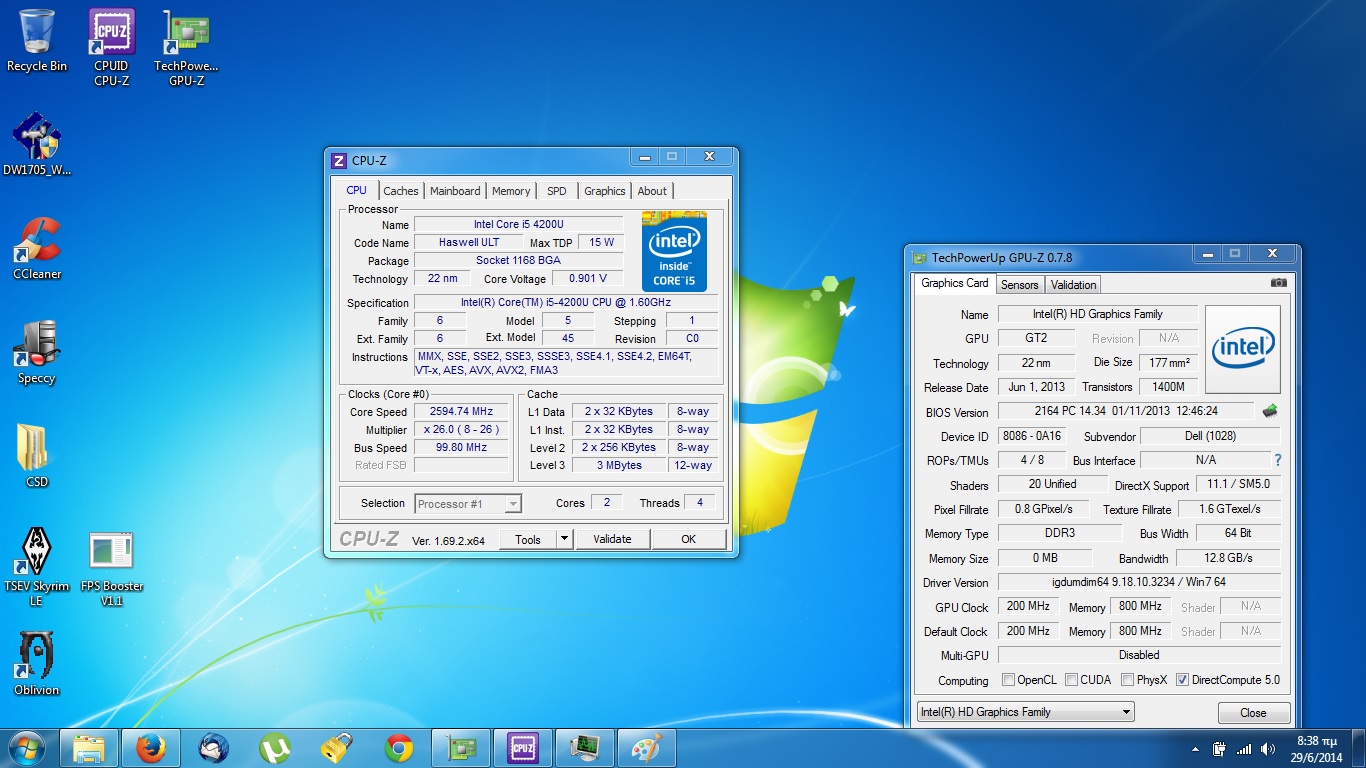
Task: Click the Driver Version field in GPU-Z
Action: [x=1139, y=582]
